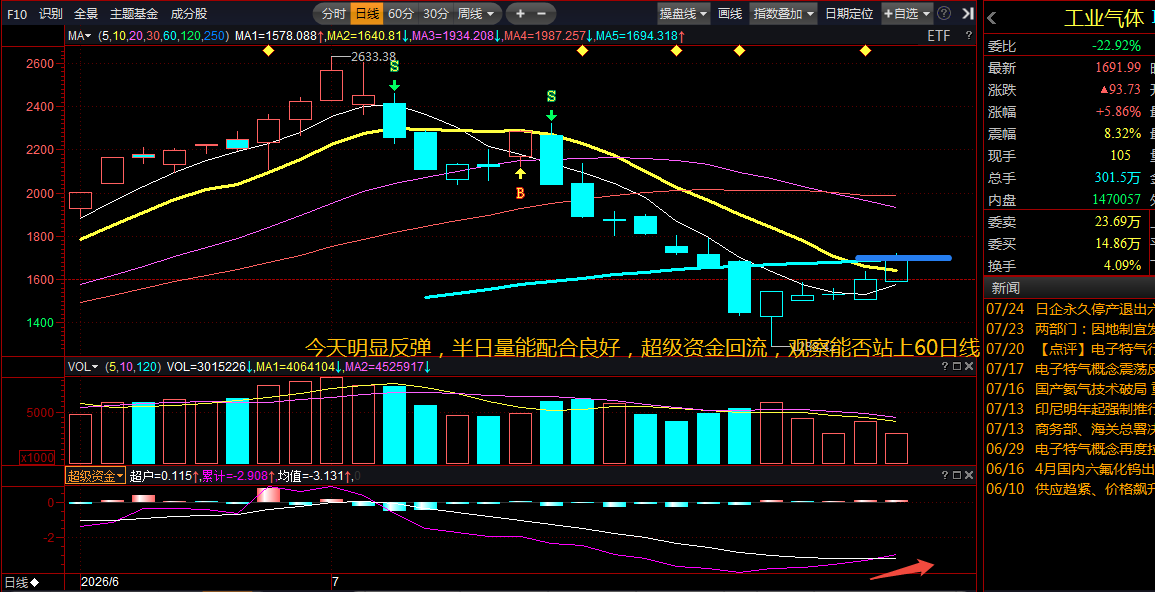Image resolution: width=1155 pixels, height=592 pixels.
Task: Expand the 周线 period dropdown
Action: click(x=476, y=13)
